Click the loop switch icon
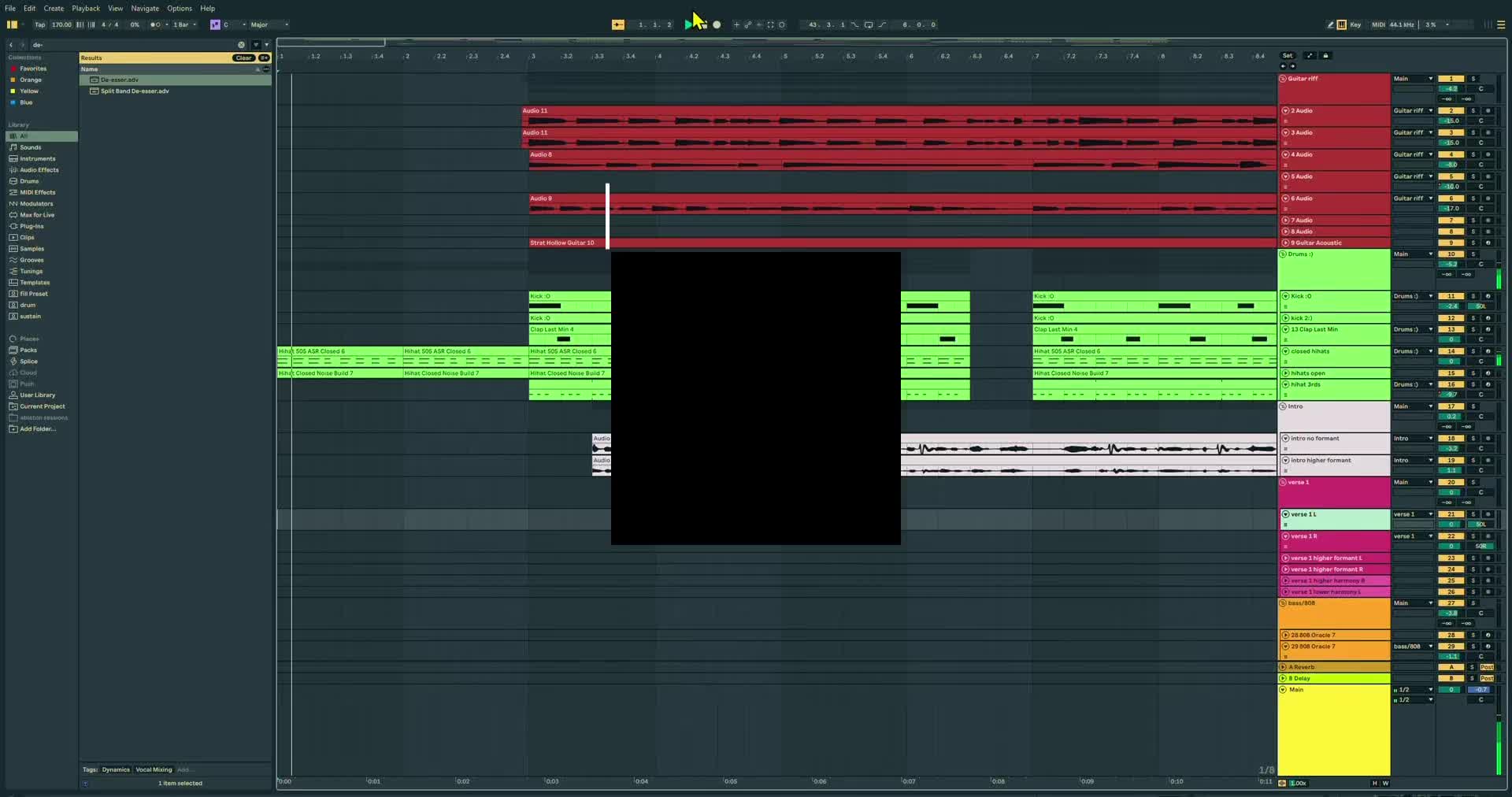 869,24
